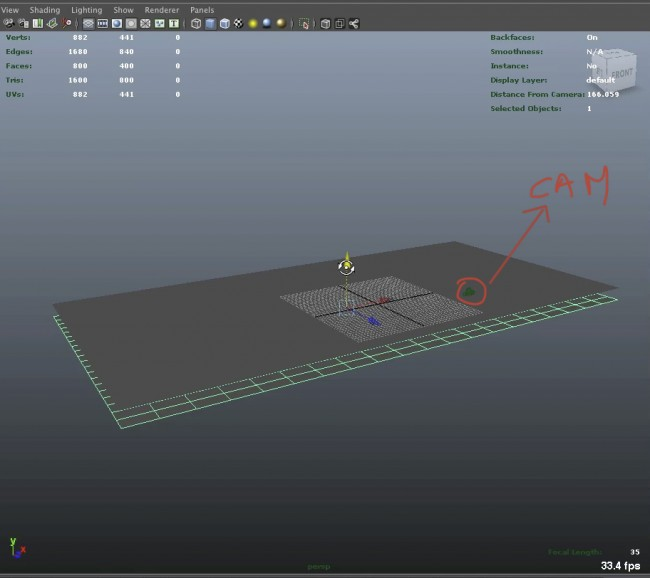This screenshot has height=578, width=650.
Task: Open the Panels menu
Action: [201, 10]
